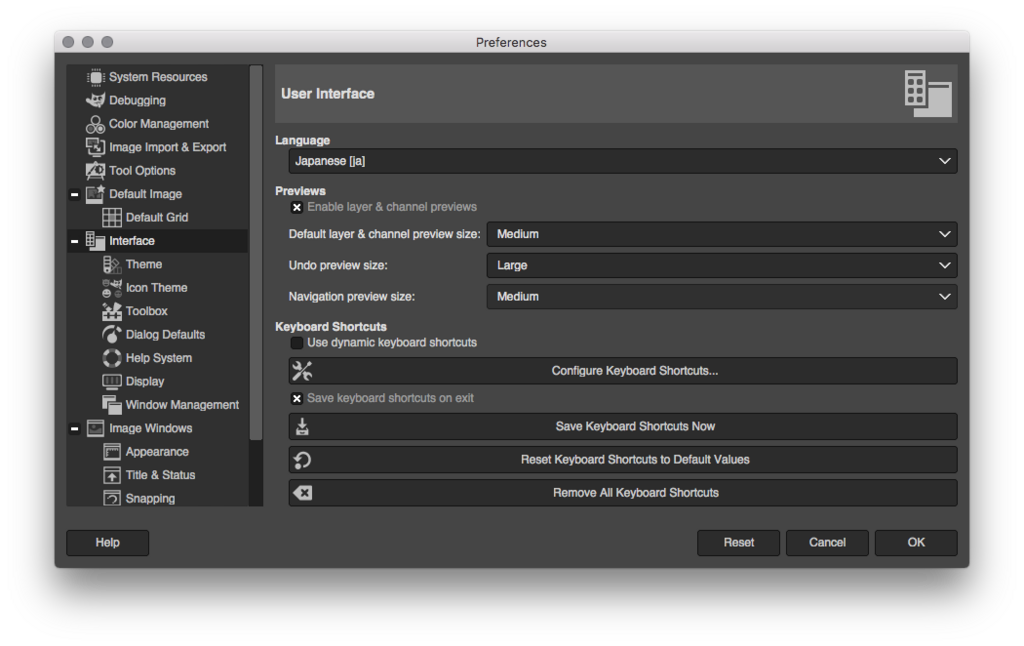Screen dimensions: 1024x646
Task: Collapse the Image Windows tree node
Action: 74,429
